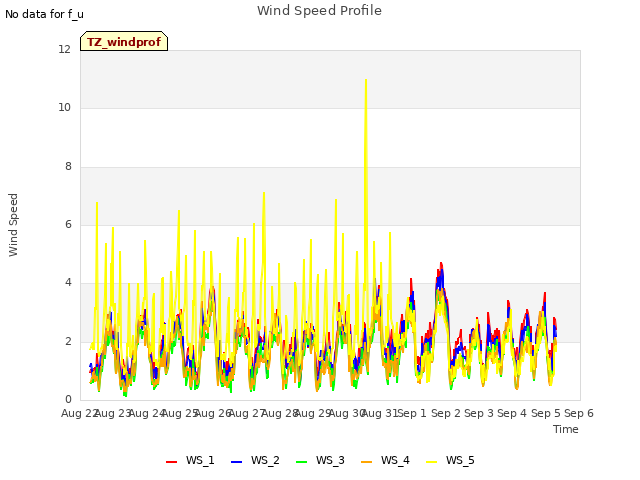The width and height of the screenshot is (640, 480).
Task: Click the TZ_windprof label box
Action: [124, 41]
